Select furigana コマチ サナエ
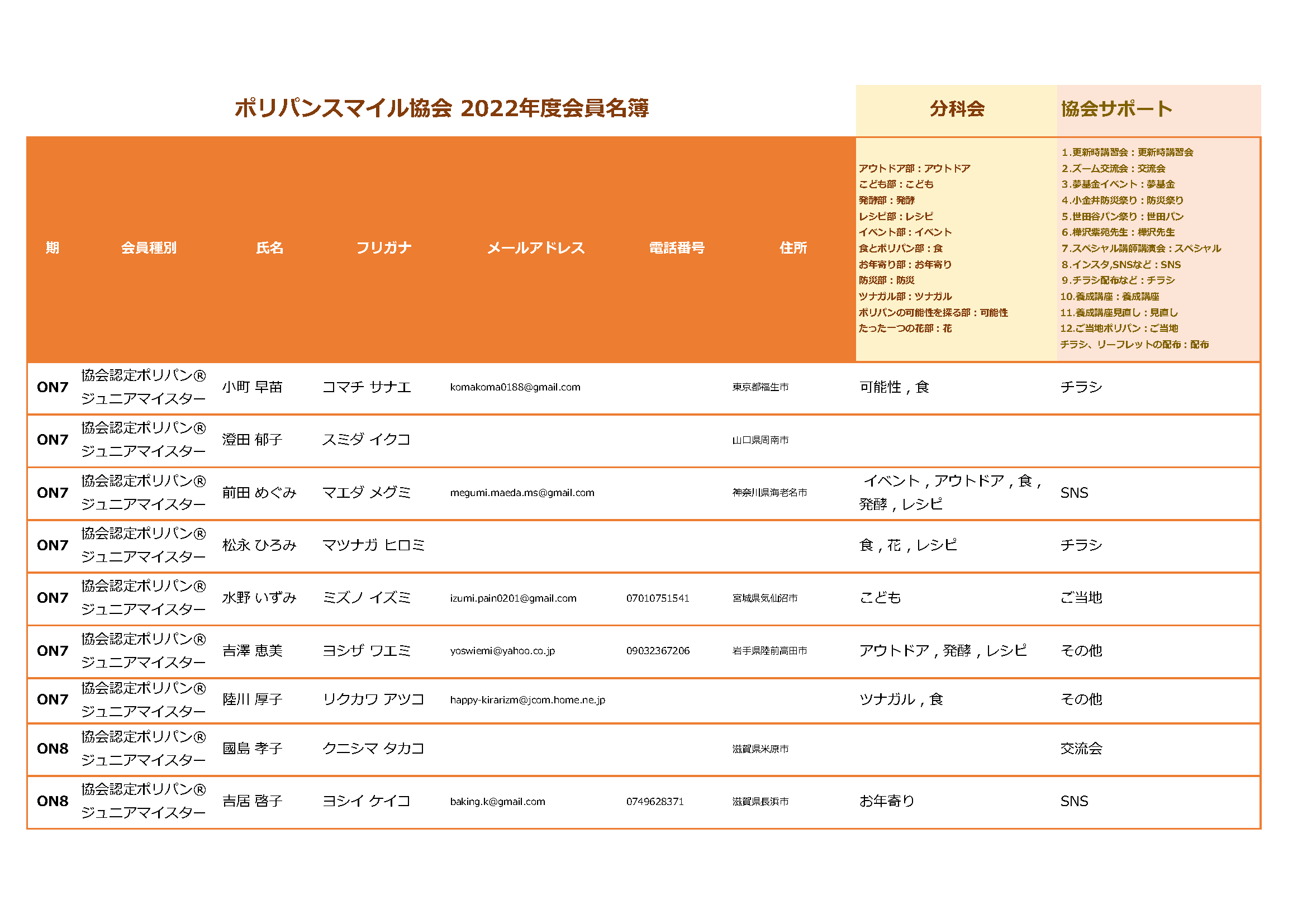 pos(367,387)
